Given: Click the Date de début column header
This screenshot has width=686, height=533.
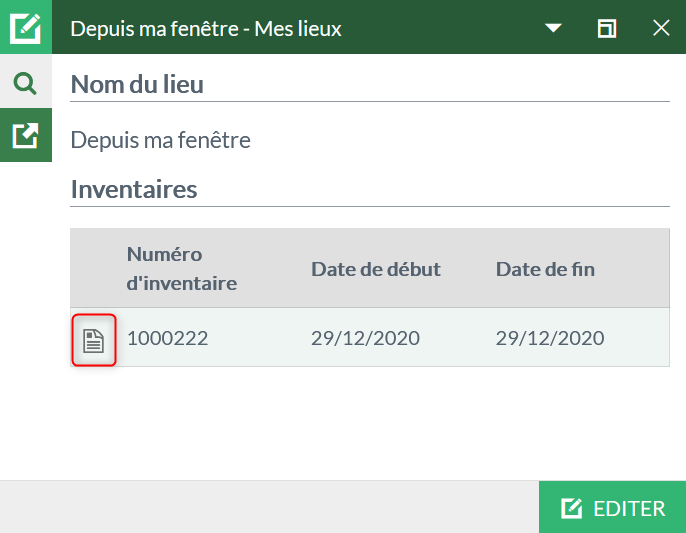Looking at the screenshot, I should coord(376,269).
